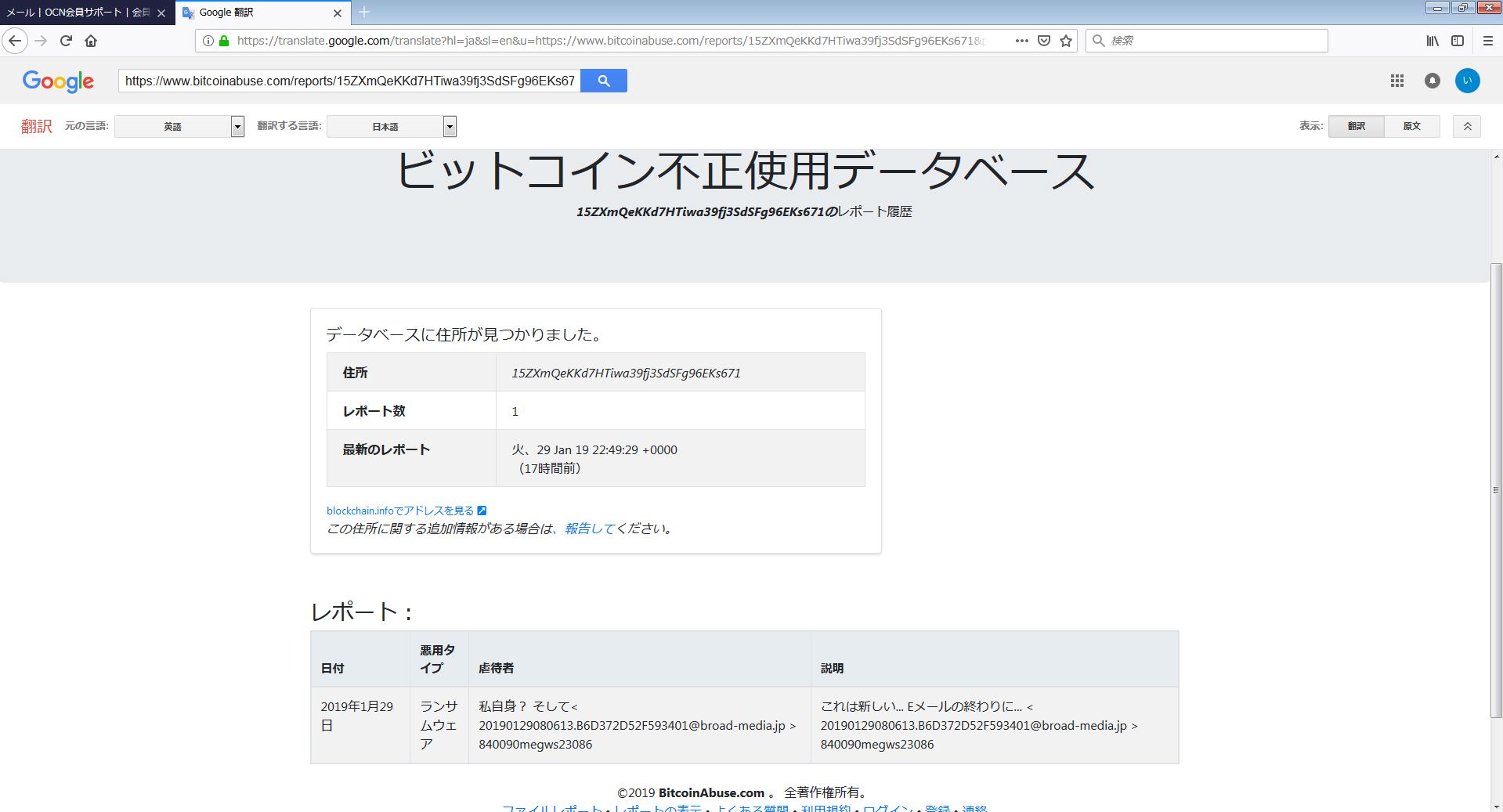The width and height of the screenshot is (1503, 812).
Task: Collapse the translate toolbar with chevron
Action: [x=1467, y=126]
